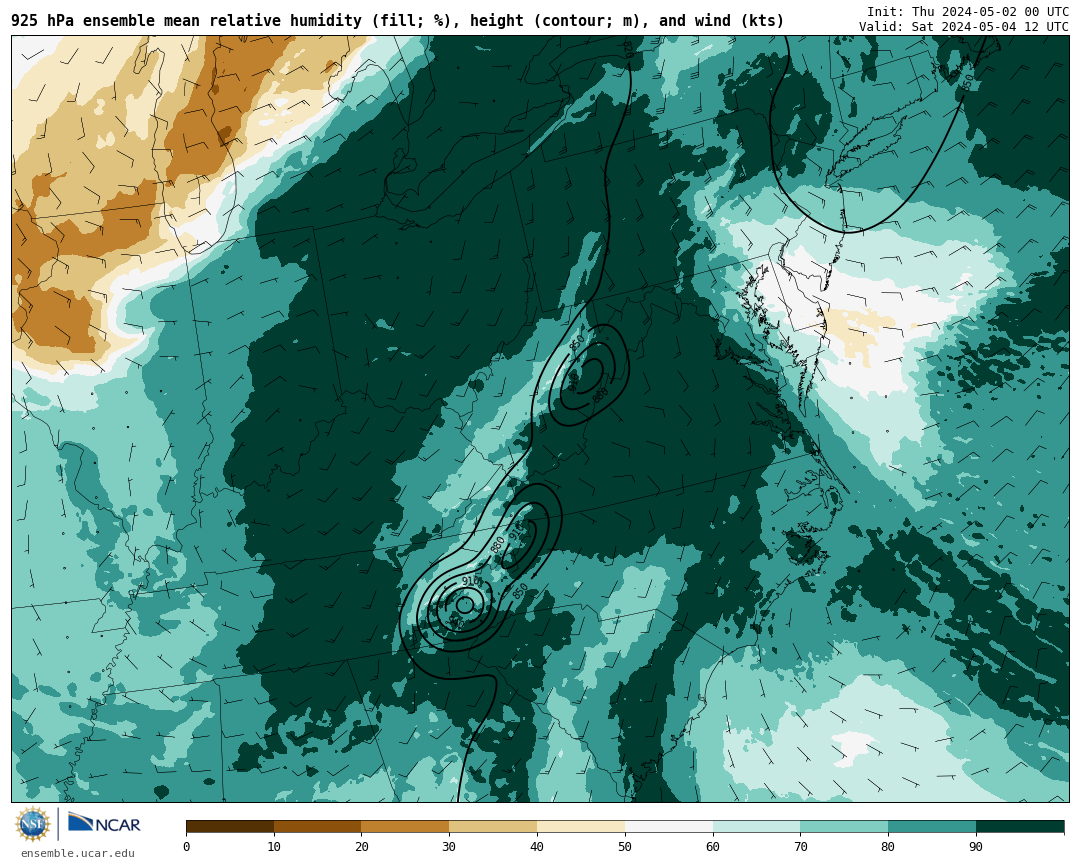Click the Init: Thu 2024-05-02 00 UTC text
1080x865 pixels.
(968, 12)
